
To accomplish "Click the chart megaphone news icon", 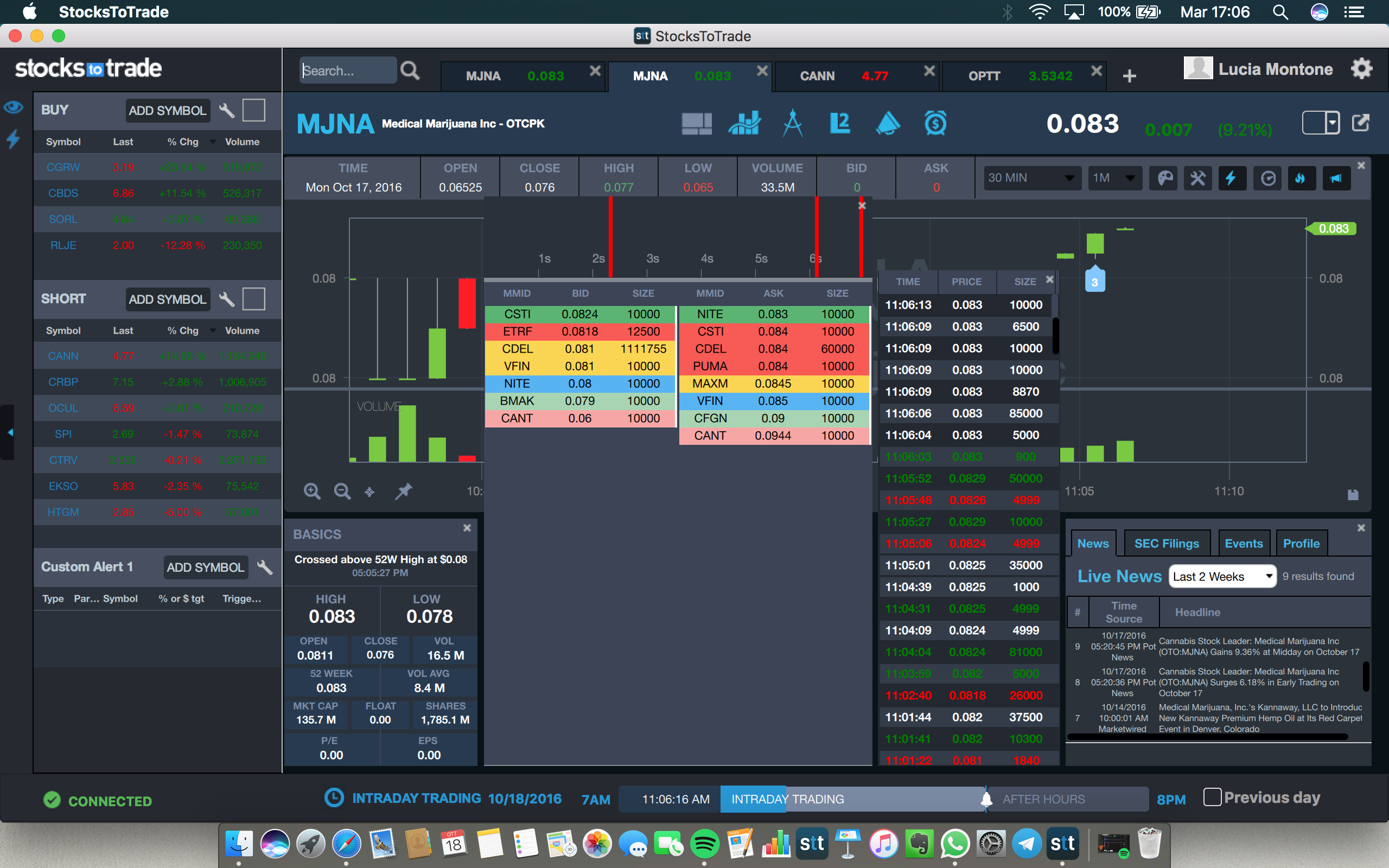I will coord(1336,178).
